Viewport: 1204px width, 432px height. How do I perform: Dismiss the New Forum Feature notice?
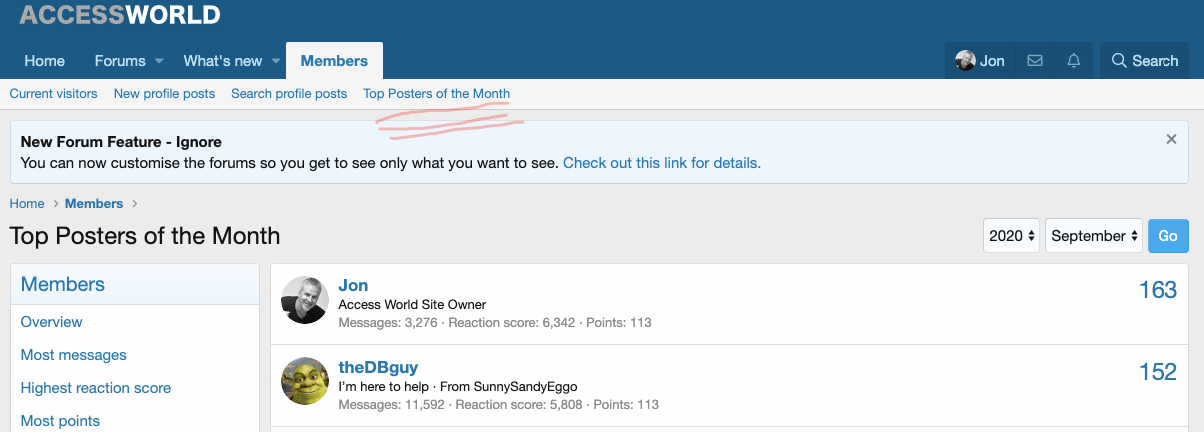pos(1171,140)
